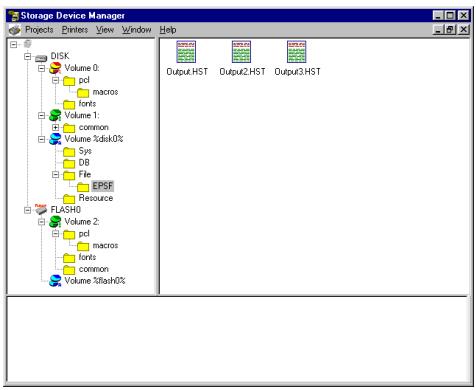
Task: Click common folder icon under Volume 2
Action: [69, 269]
